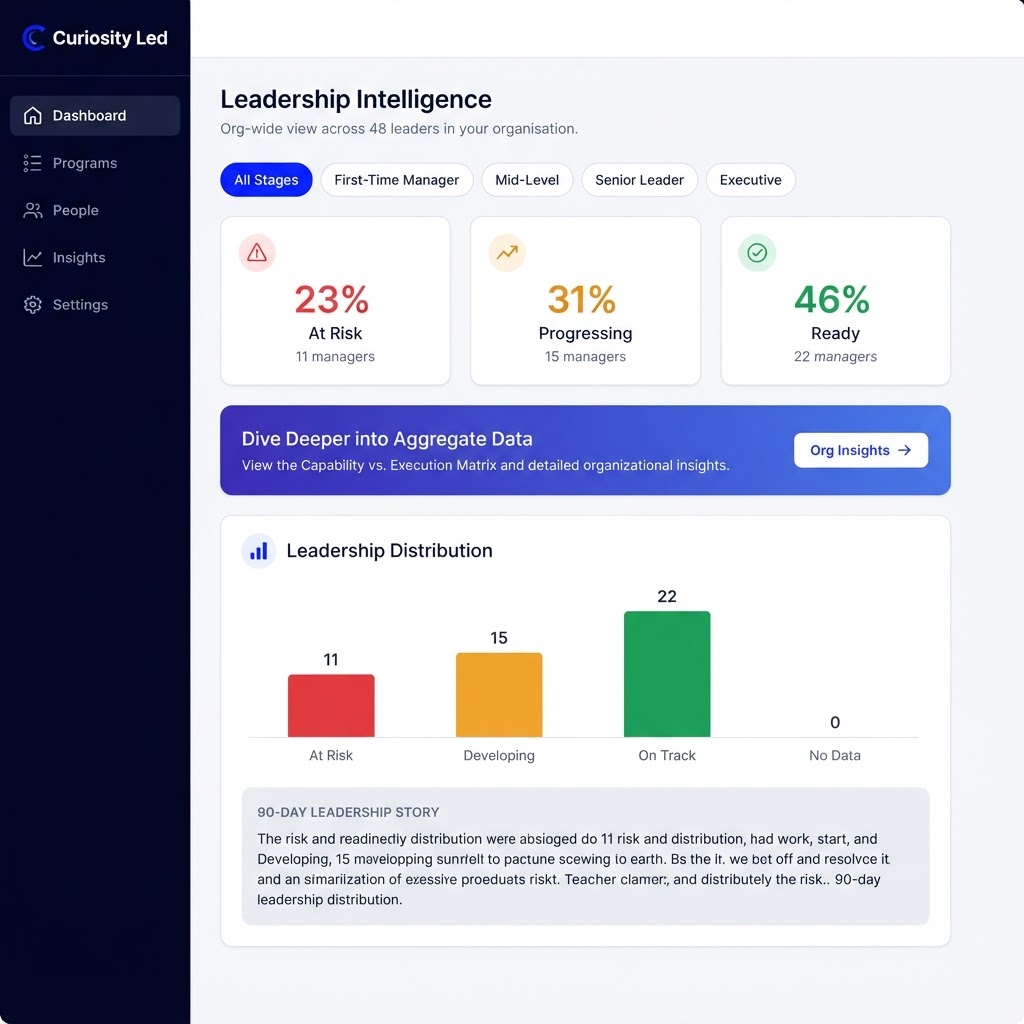Open the 23% At Risk card
The image size is (1024, 1024).
pyautogui.click(x=335, y=300)
